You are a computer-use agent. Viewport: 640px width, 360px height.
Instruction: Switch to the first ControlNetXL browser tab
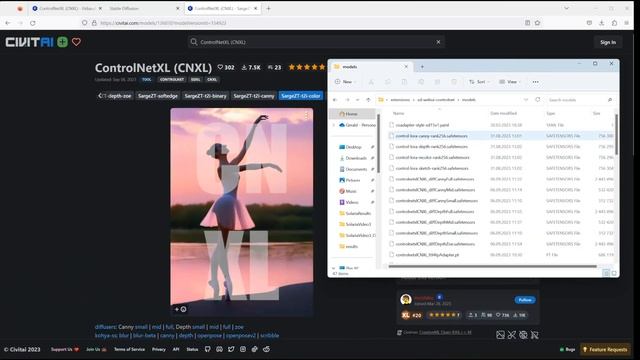point(67,9)
